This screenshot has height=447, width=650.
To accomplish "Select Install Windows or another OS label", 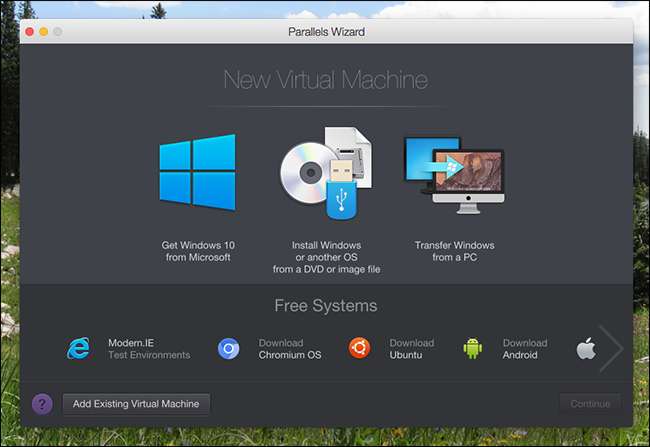I will (326, 257).
